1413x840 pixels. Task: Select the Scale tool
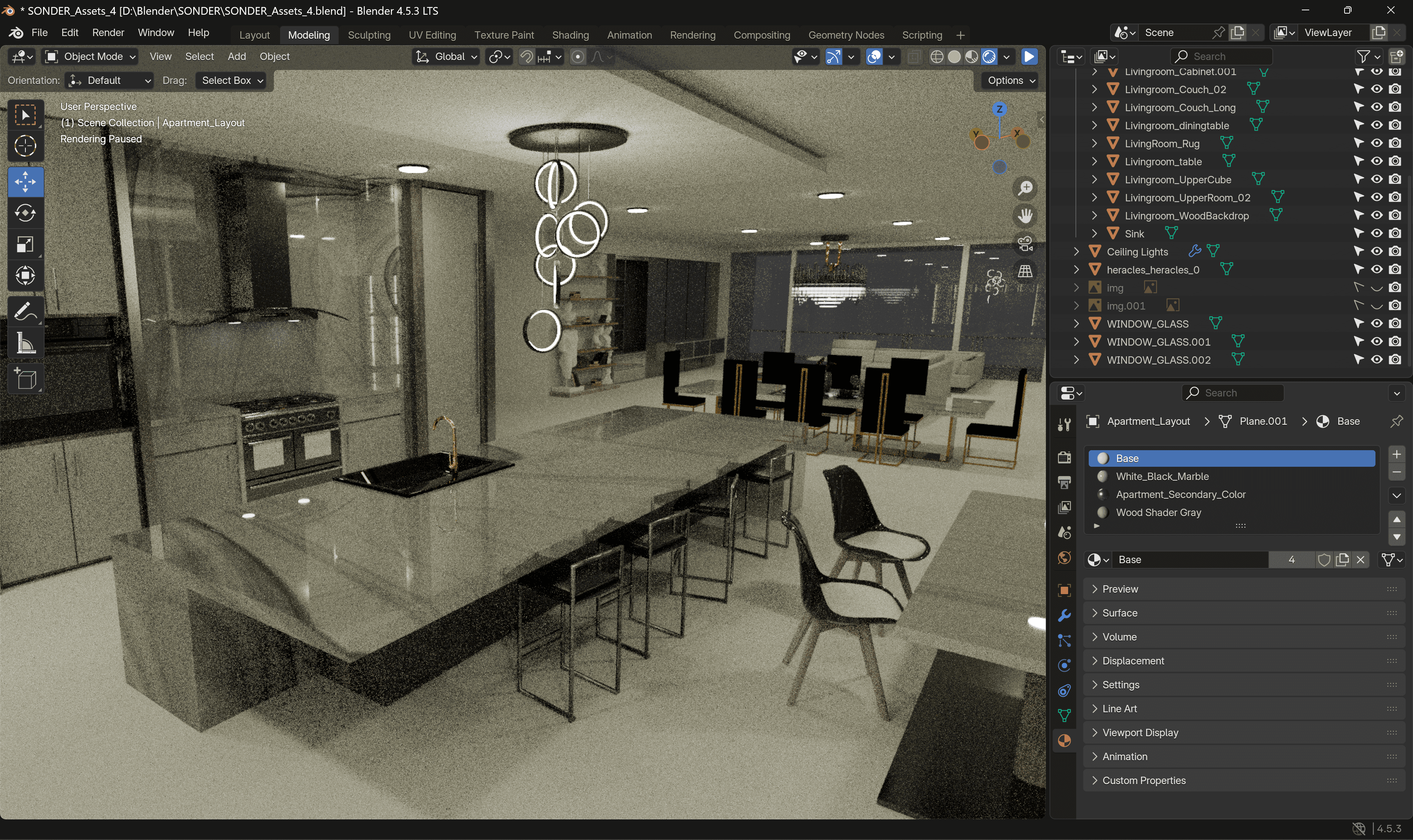tap(25, 244)
